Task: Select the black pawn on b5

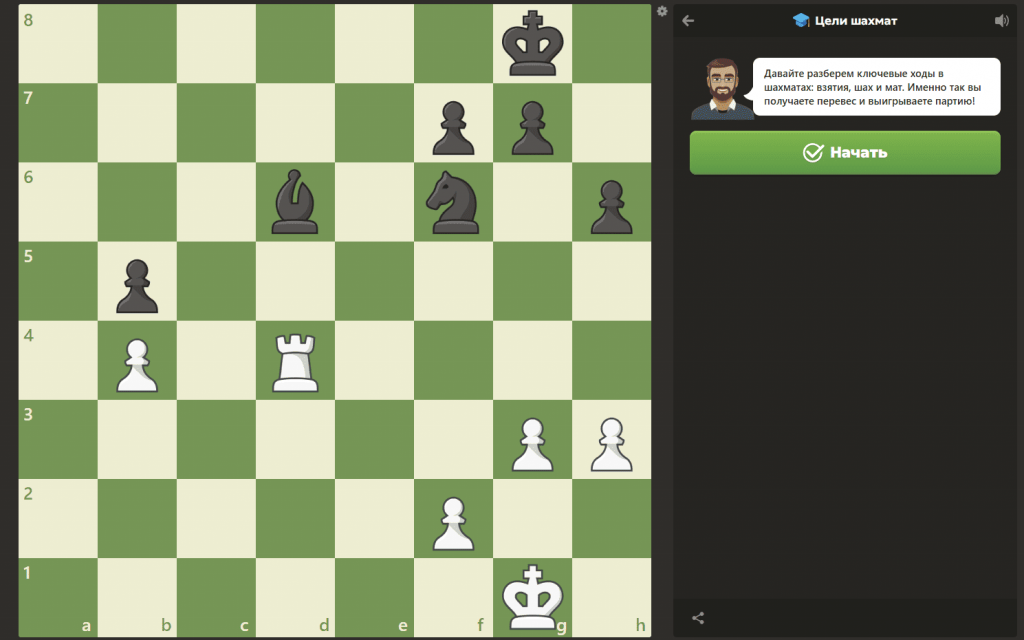Action: click(x=137, y=282)
